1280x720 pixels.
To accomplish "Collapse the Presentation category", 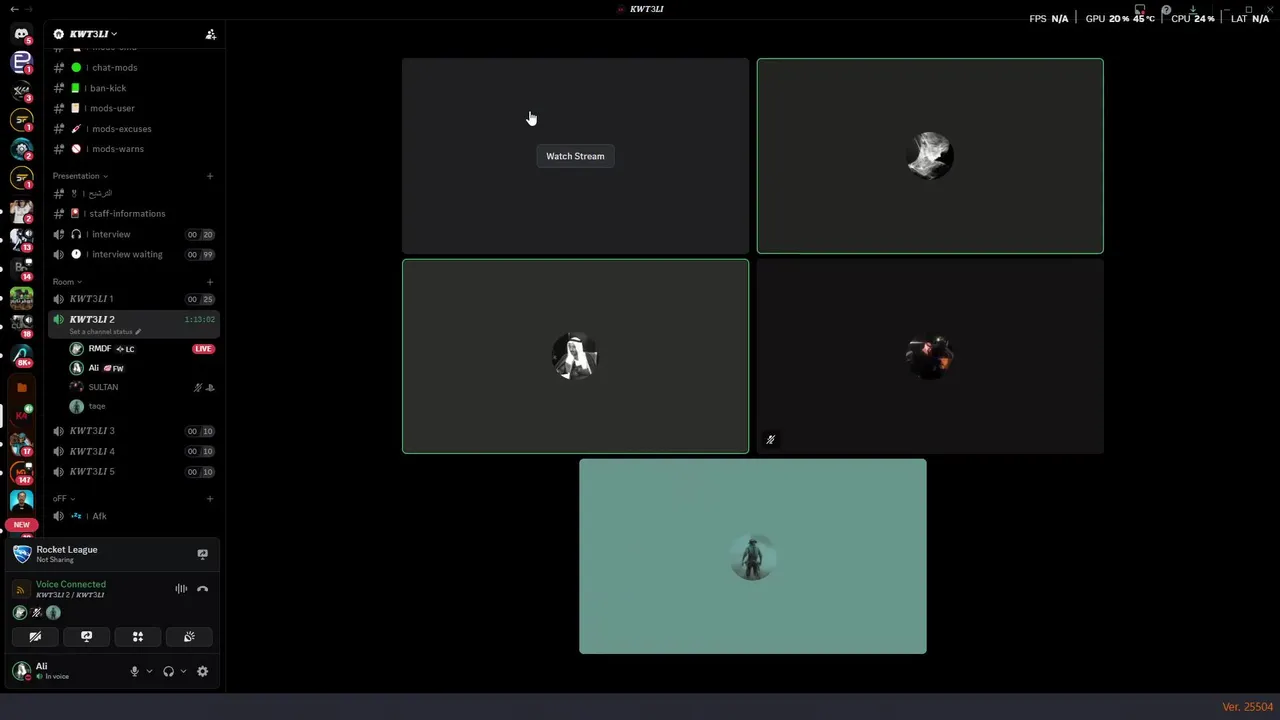I will pos(80,176).
